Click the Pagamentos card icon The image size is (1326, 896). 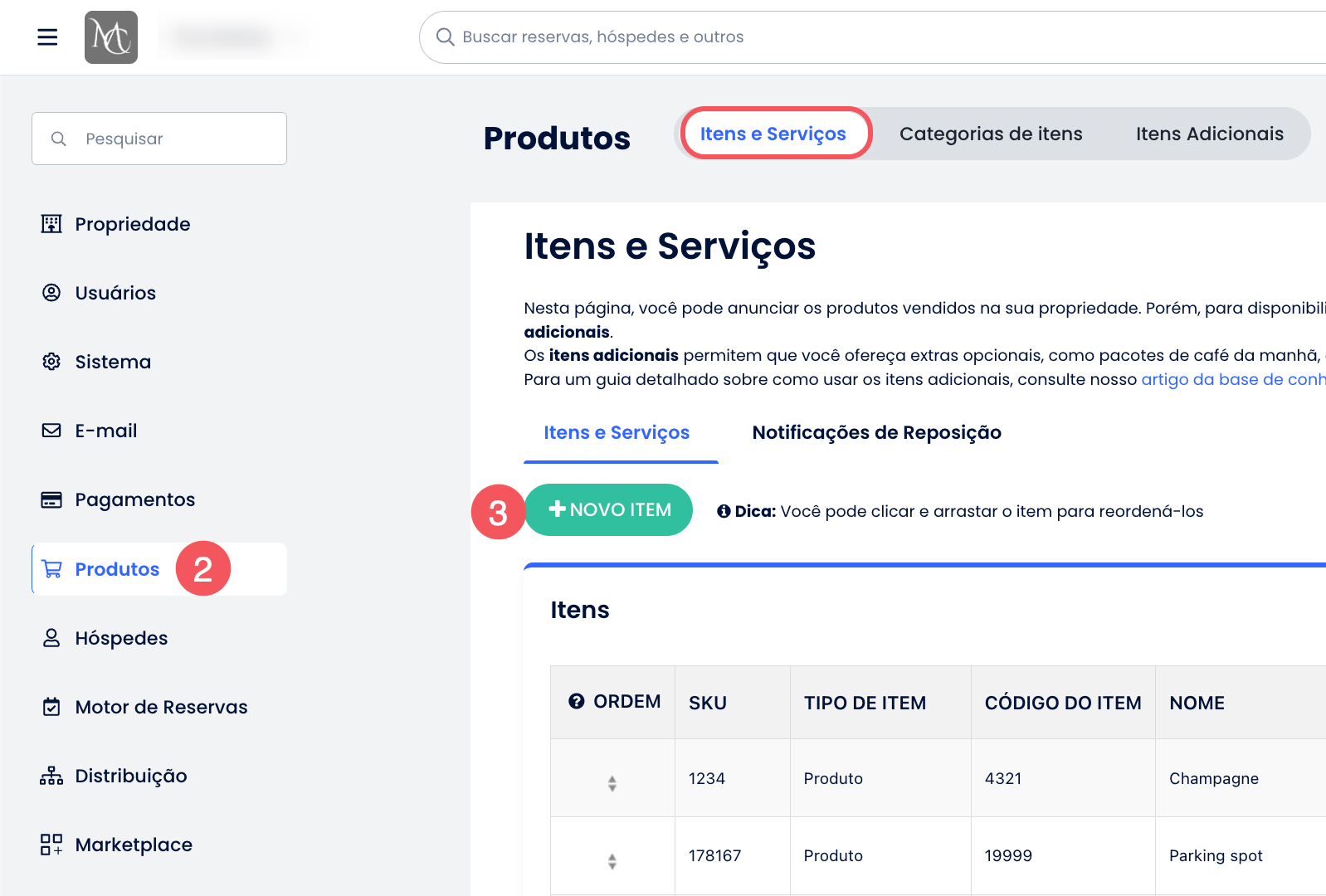click(51, 499)
